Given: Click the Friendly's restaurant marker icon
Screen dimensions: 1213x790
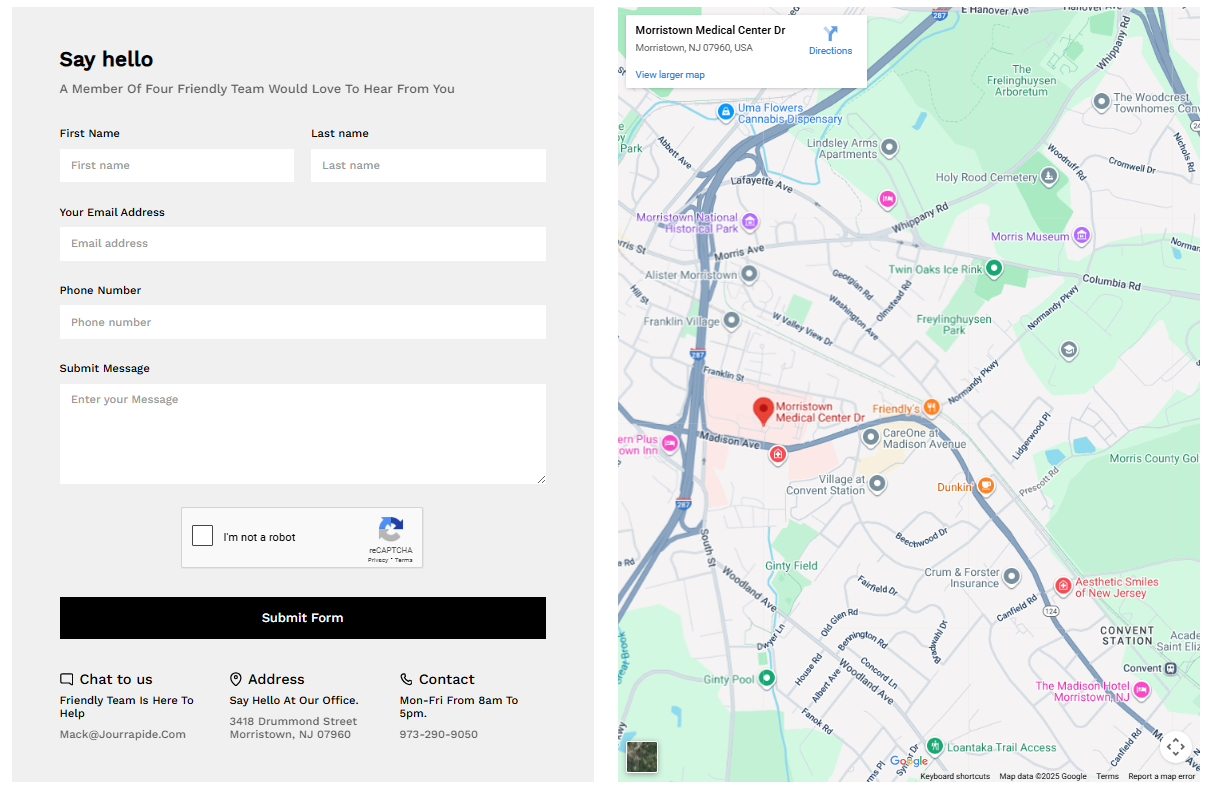Looking at the screenshot, I should point(931,408).
